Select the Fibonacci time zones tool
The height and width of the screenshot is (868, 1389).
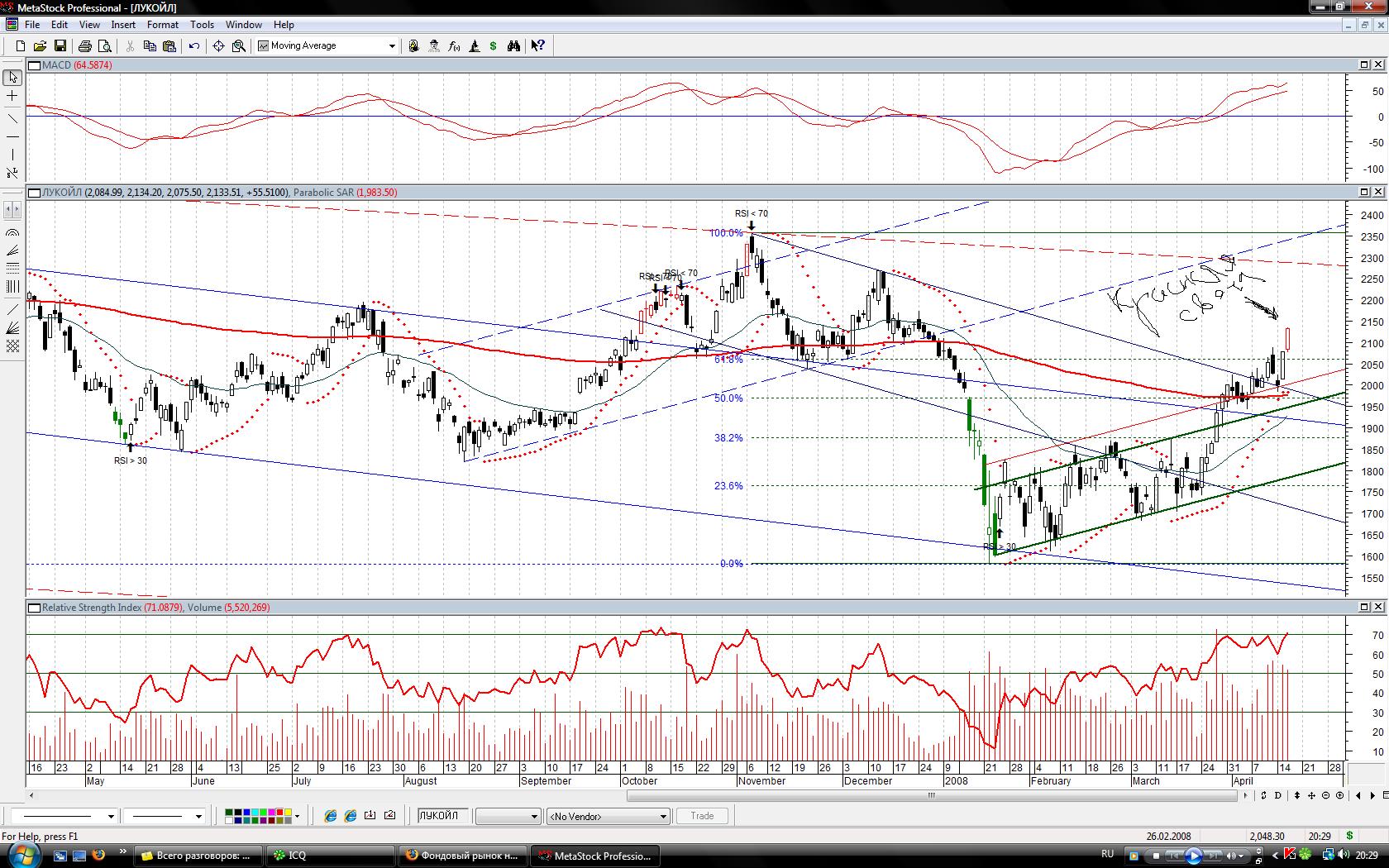click(x=12, y=287)
